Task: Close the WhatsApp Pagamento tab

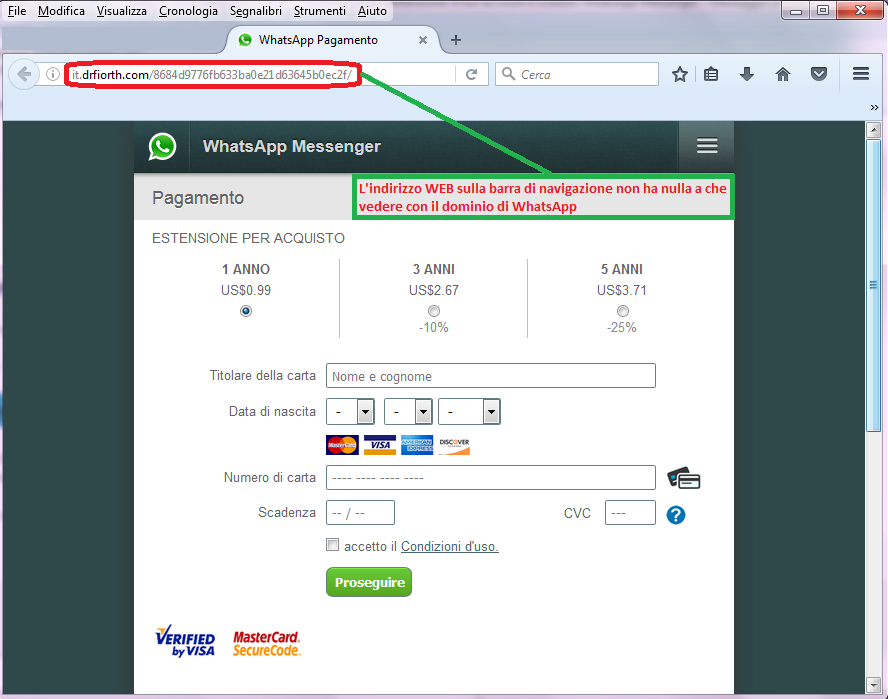Action: (422, 40)
